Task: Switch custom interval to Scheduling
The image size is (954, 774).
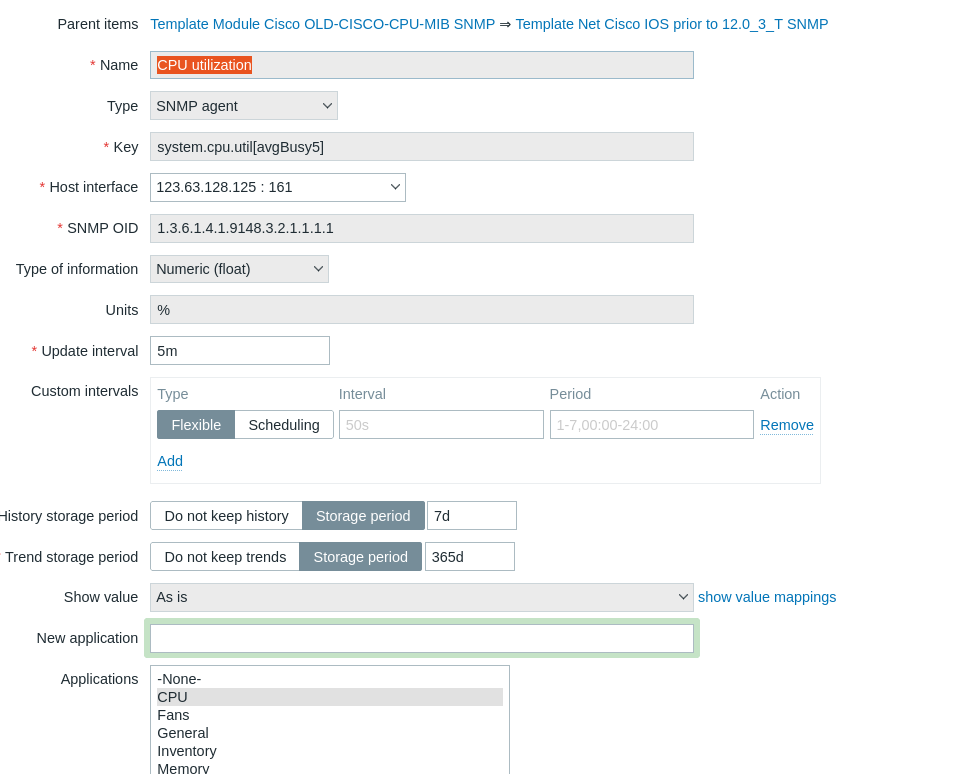Action: (x=284, y=425)
